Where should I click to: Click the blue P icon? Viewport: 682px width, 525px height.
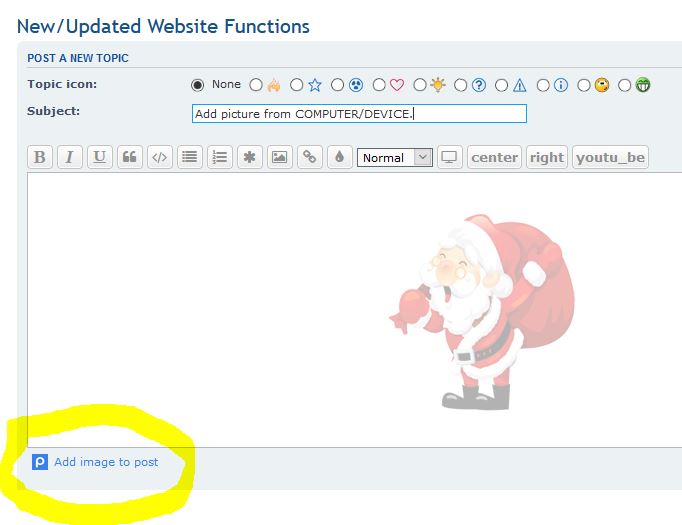[40, 462]
